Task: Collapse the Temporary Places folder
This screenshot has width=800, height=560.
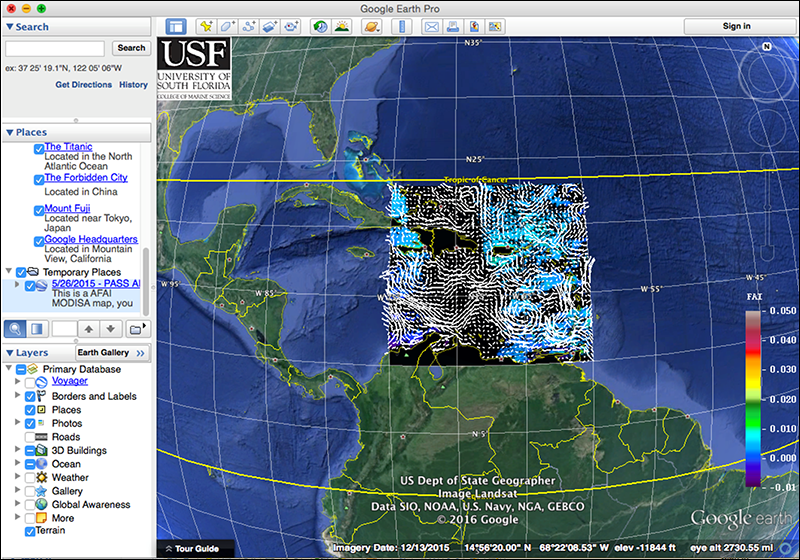Action: (9, 271)
